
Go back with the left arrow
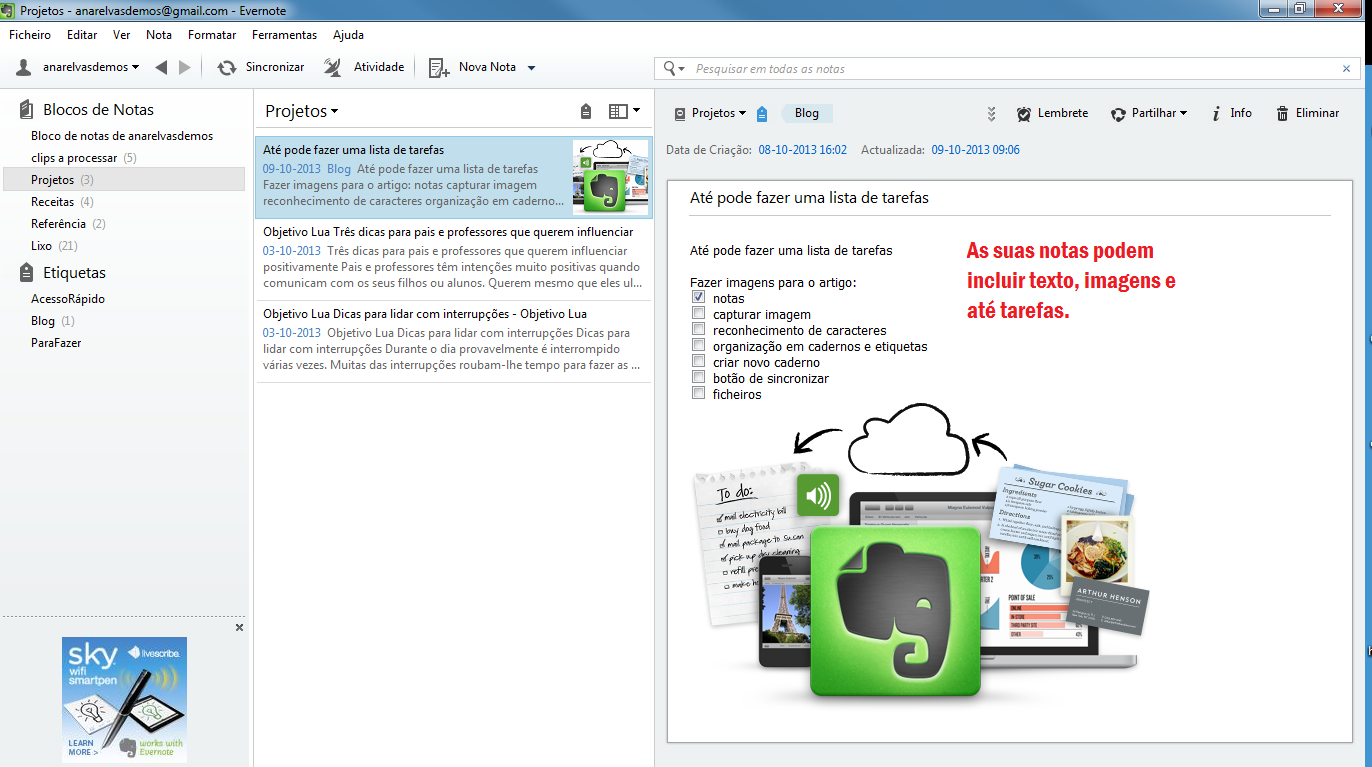[161, 67]
